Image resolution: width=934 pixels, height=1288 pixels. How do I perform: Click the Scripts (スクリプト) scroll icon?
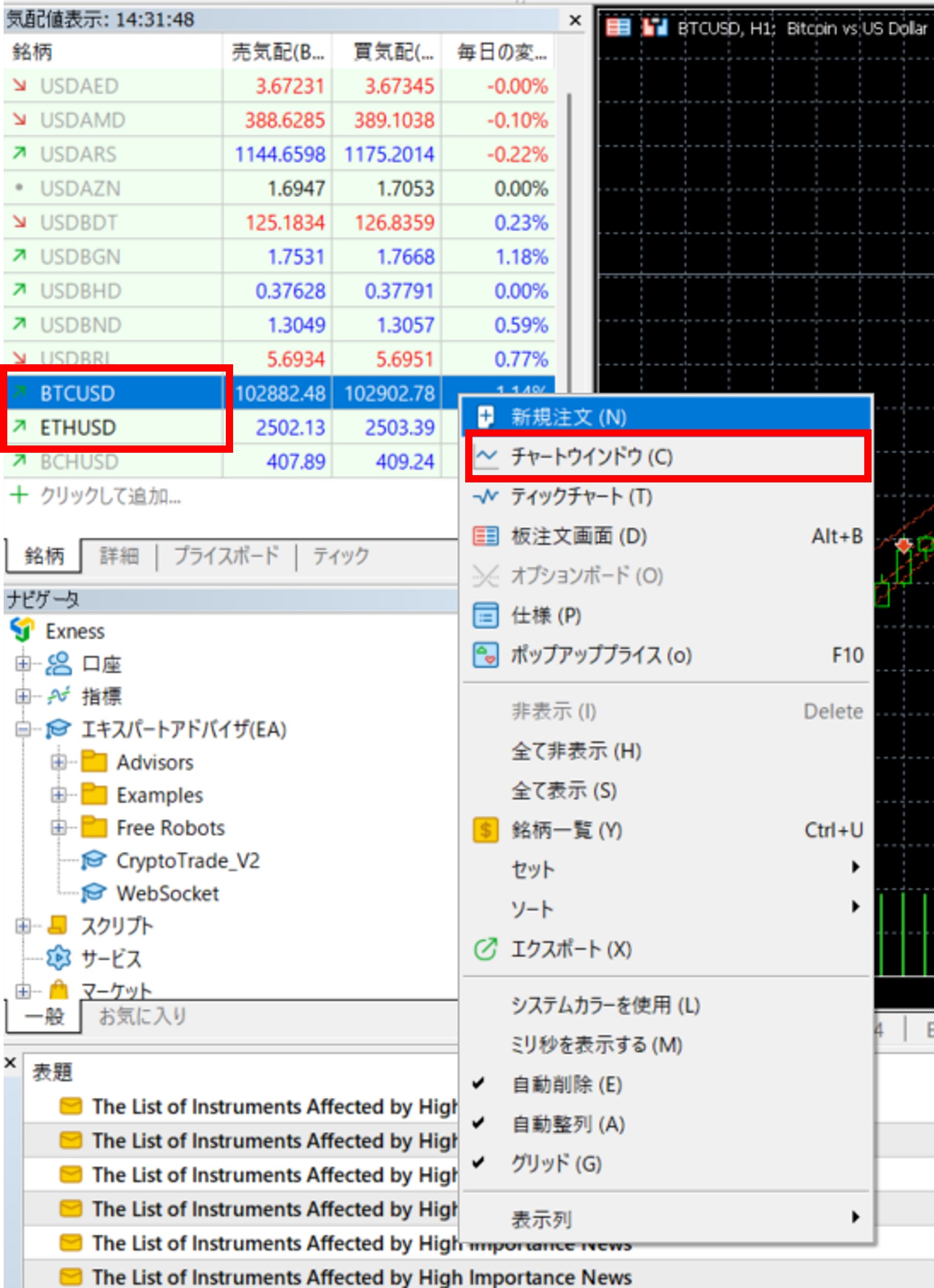point(58,926)
